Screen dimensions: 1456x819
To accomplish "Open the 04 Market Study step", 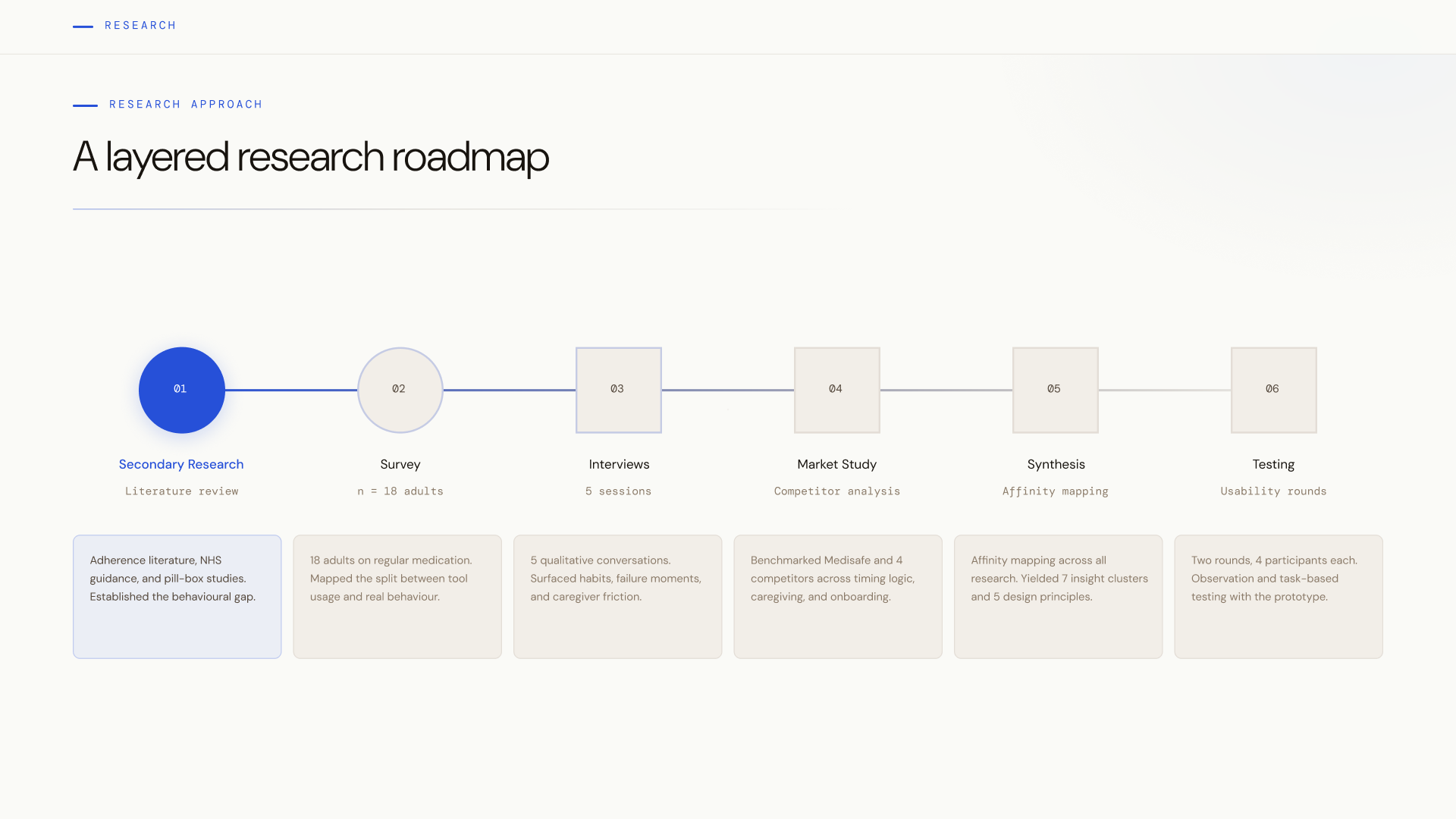I will point(836,390).
